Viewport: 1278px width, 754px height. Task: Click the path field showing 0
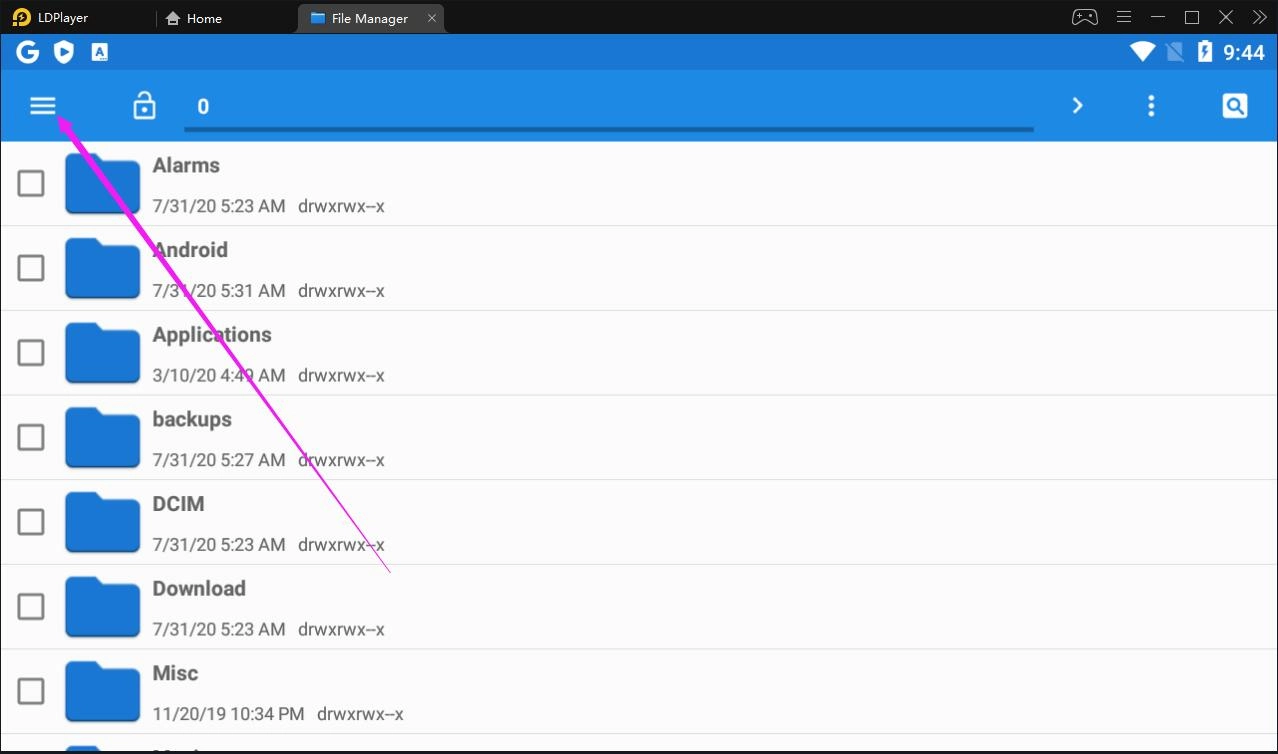coord(400,104)
